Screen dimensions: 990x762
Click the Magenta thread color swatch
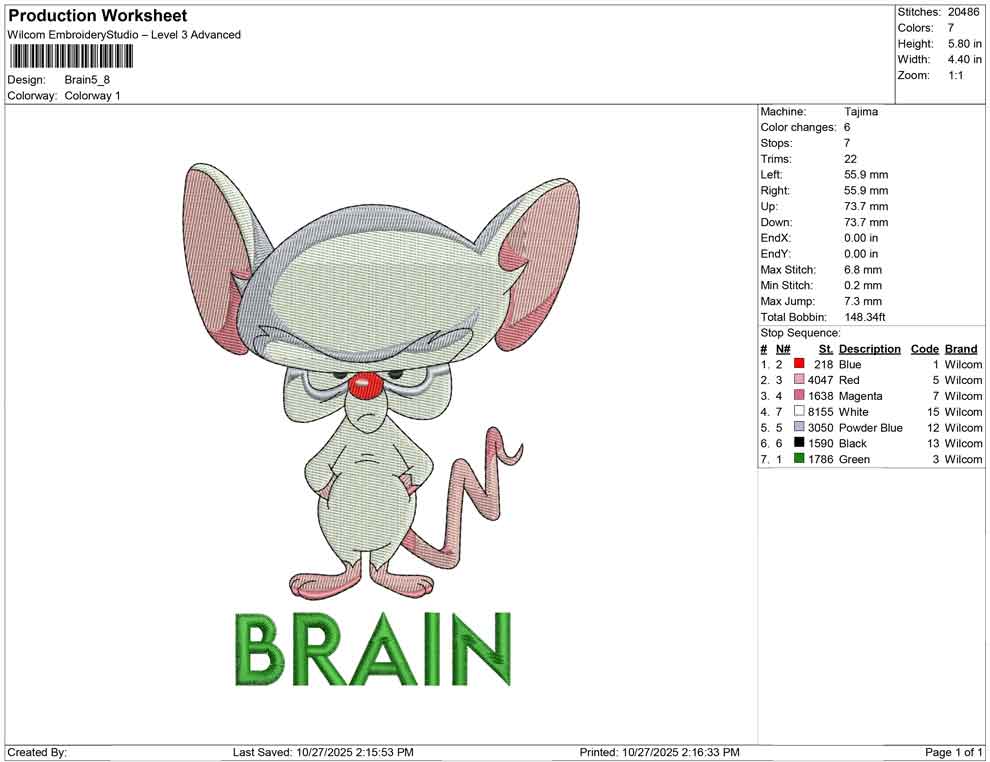[x=799, y=395]
